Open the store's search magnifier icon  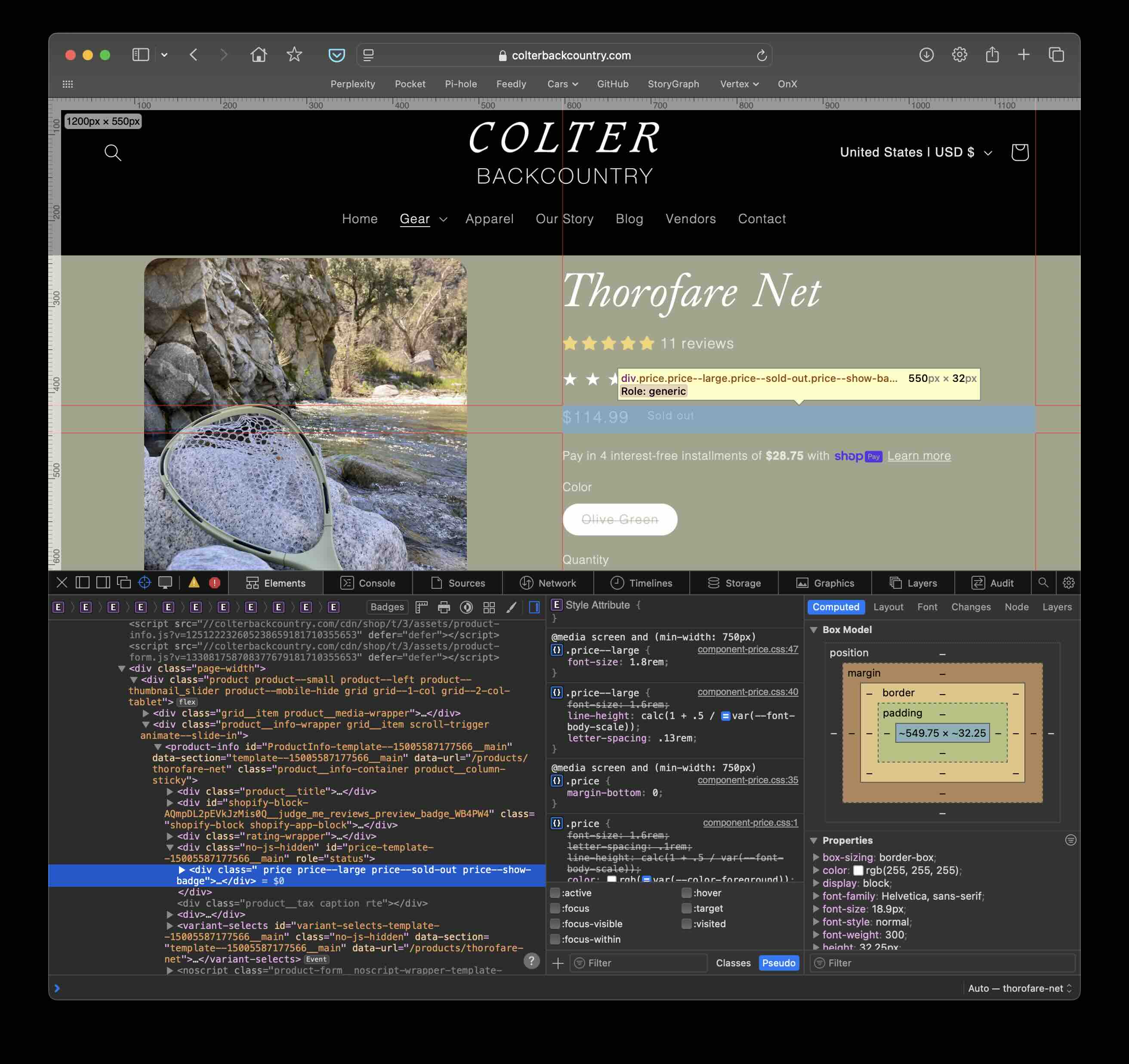113,152
